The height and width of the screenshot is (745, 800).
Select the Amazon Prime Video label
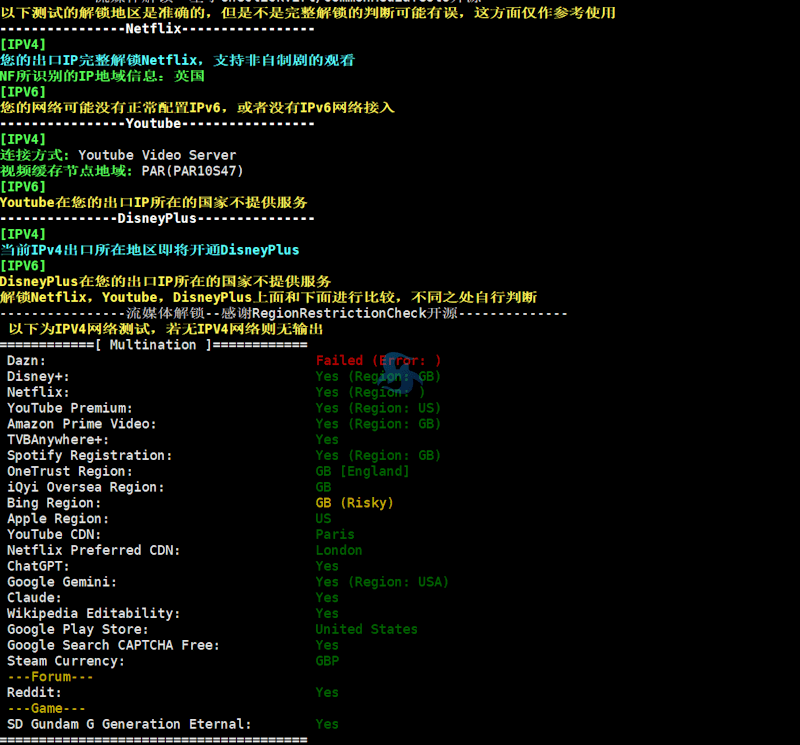[82, 424]
